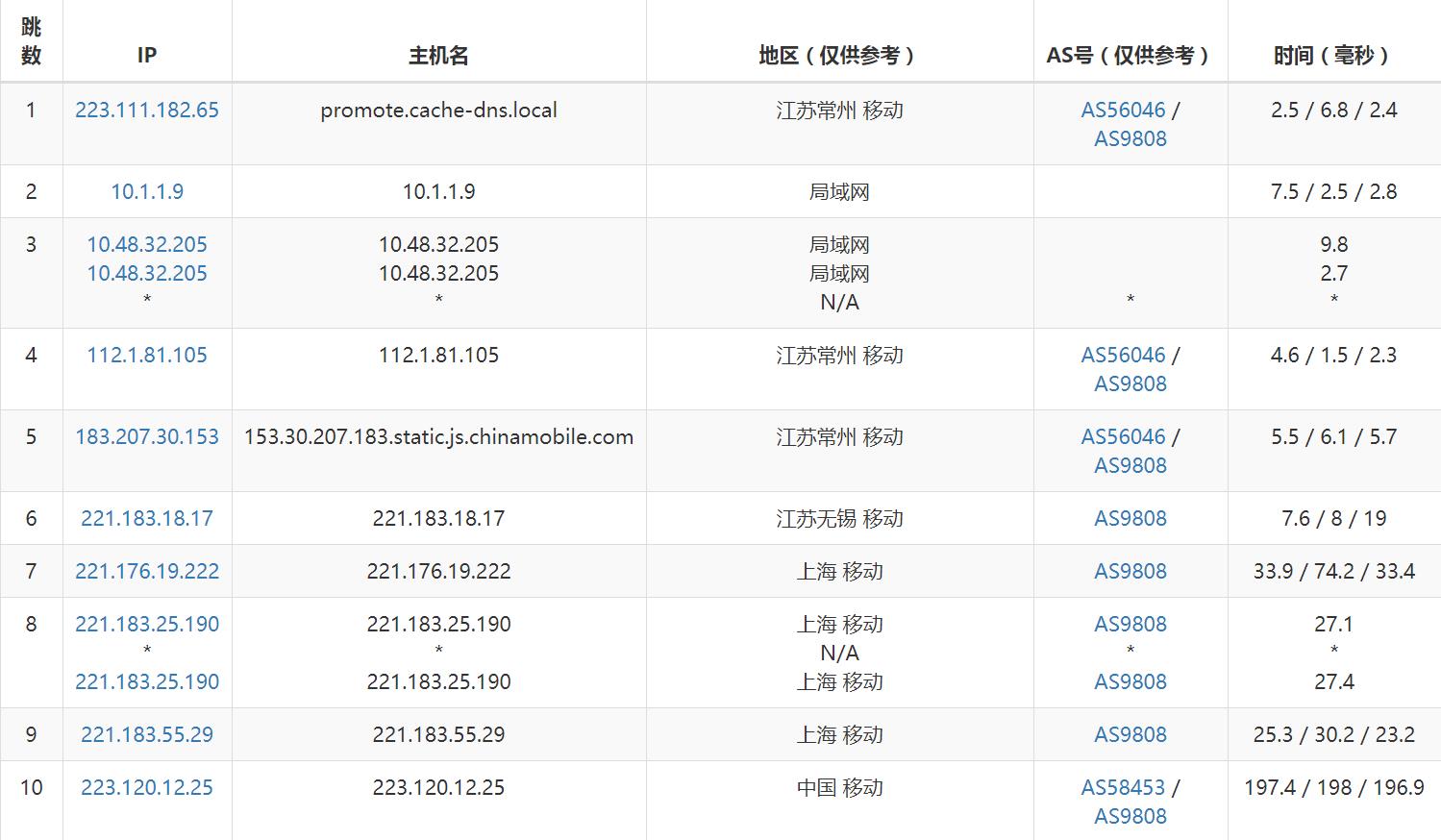
Task: Click last 221.183.25.190 IP link in hop 8
Action: tap(147, 681)
